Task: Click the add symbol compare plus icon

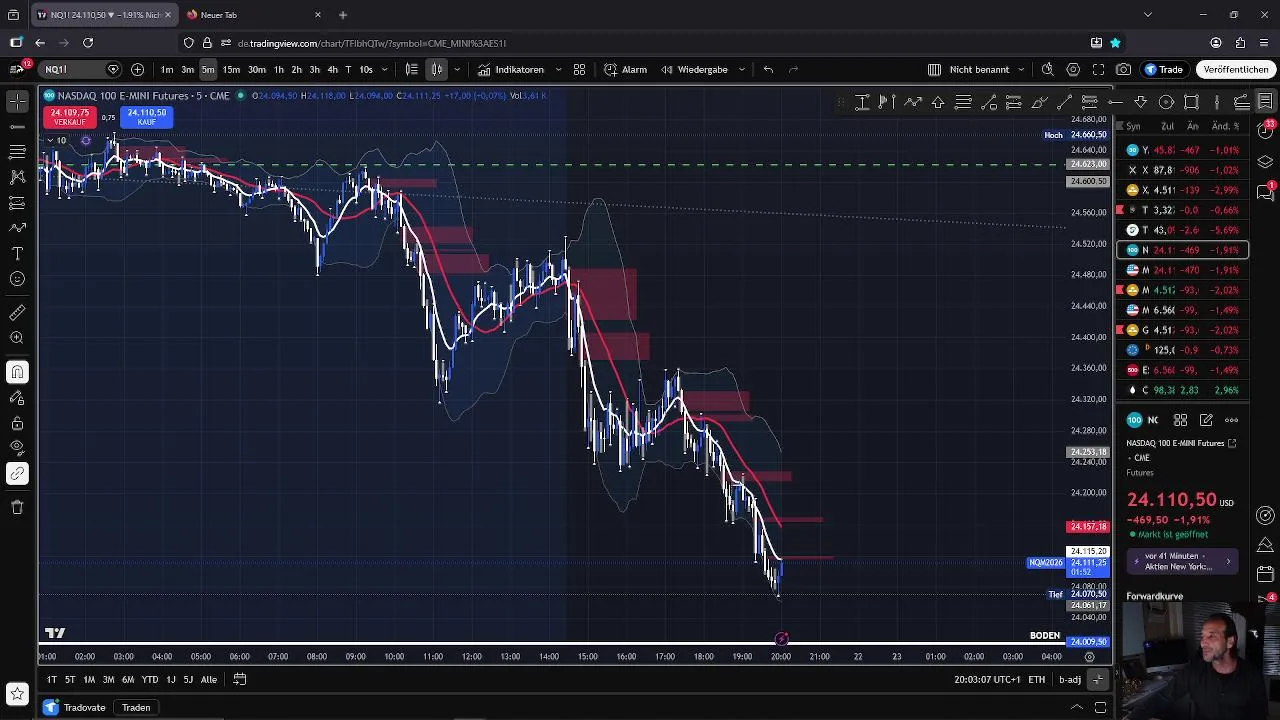Action: pyautogui.click(x=137, y=69)
